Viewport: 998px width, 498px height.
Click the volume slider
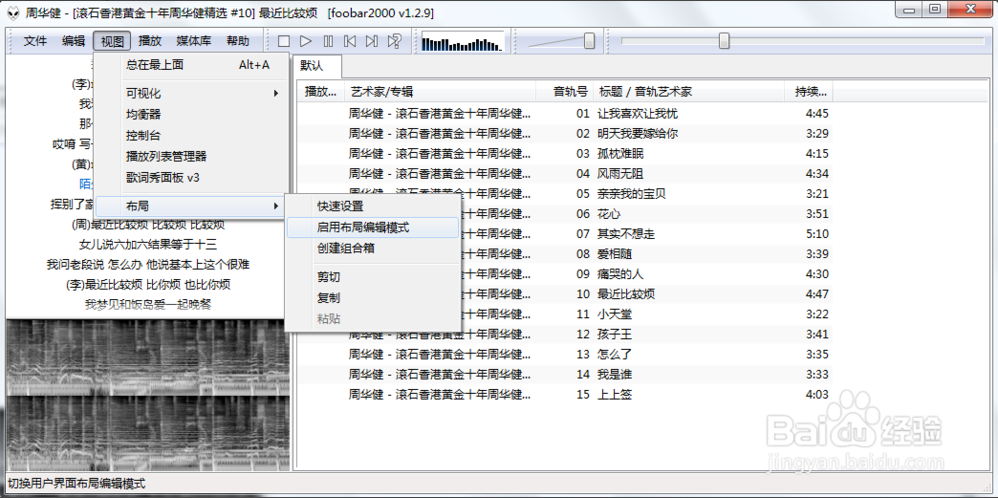(561, 41)
